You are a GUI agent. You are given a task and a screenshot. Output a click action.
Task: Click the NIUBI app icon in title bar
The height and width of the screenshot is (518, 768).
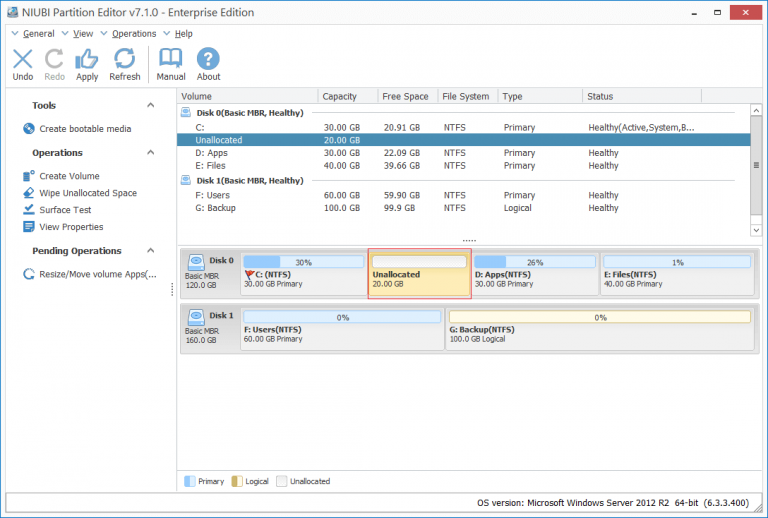[13, 12]
